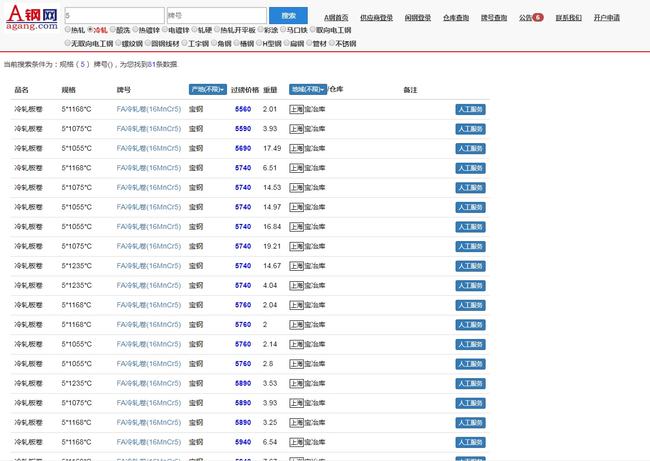The width and height of the screenshot is (650, 461).
Task: Click the weight value 2.8
Action: 268,364
